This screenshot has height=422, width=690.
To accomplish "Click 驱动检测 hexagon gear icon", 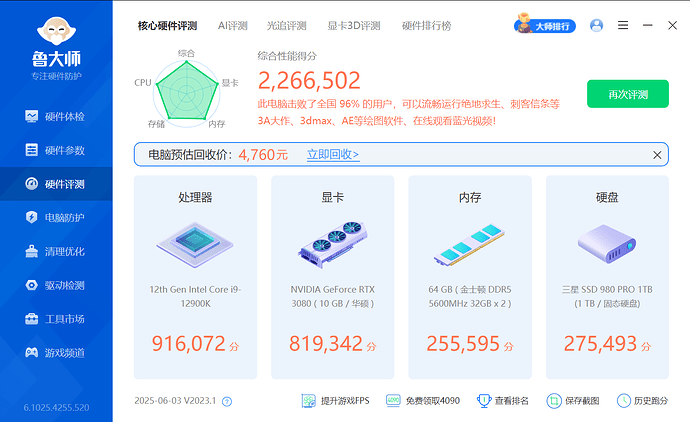I will click(x=32, y=285).
